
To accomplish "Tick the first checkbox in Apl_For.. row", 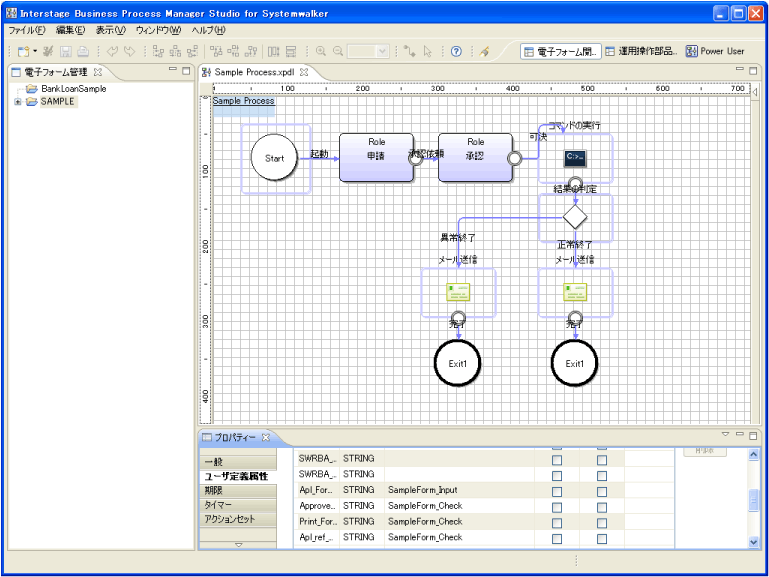I will [557, 492].
